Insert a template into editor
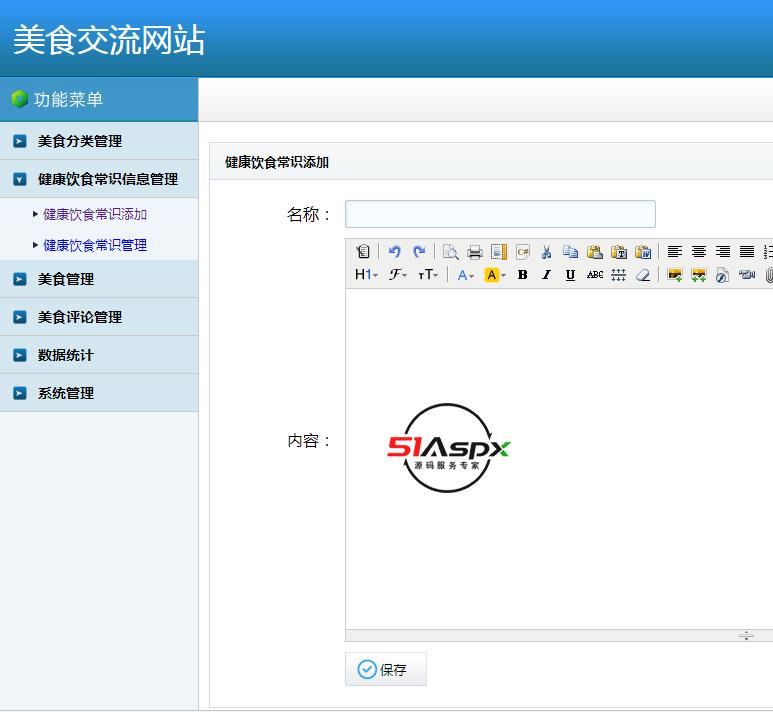Image resolution: width=773 pixels, height=712 pixels. coord(498,251)
